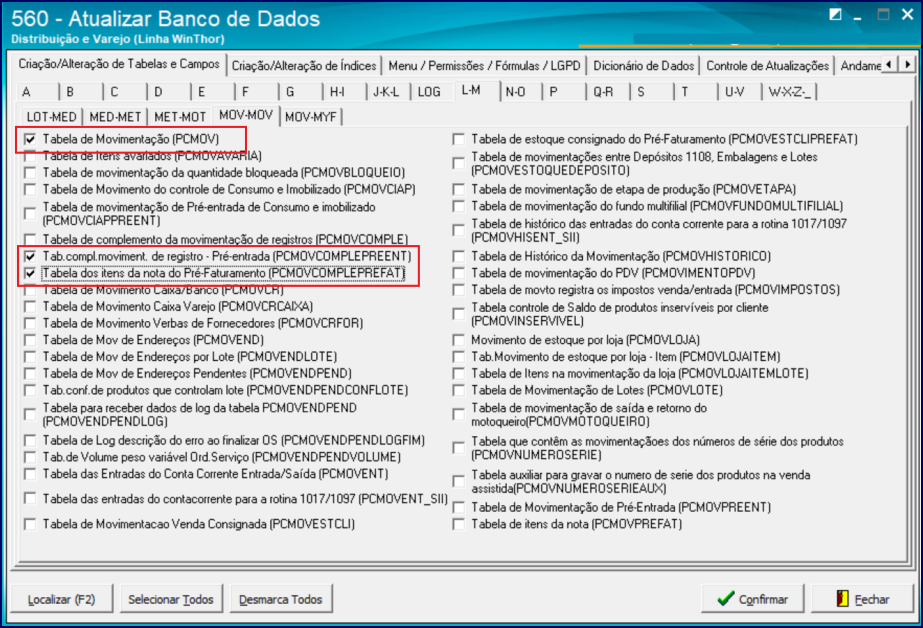Open the LOT-MED sub-tab
This screenshot has width=923, height=628.
click(x=51, y=117)
